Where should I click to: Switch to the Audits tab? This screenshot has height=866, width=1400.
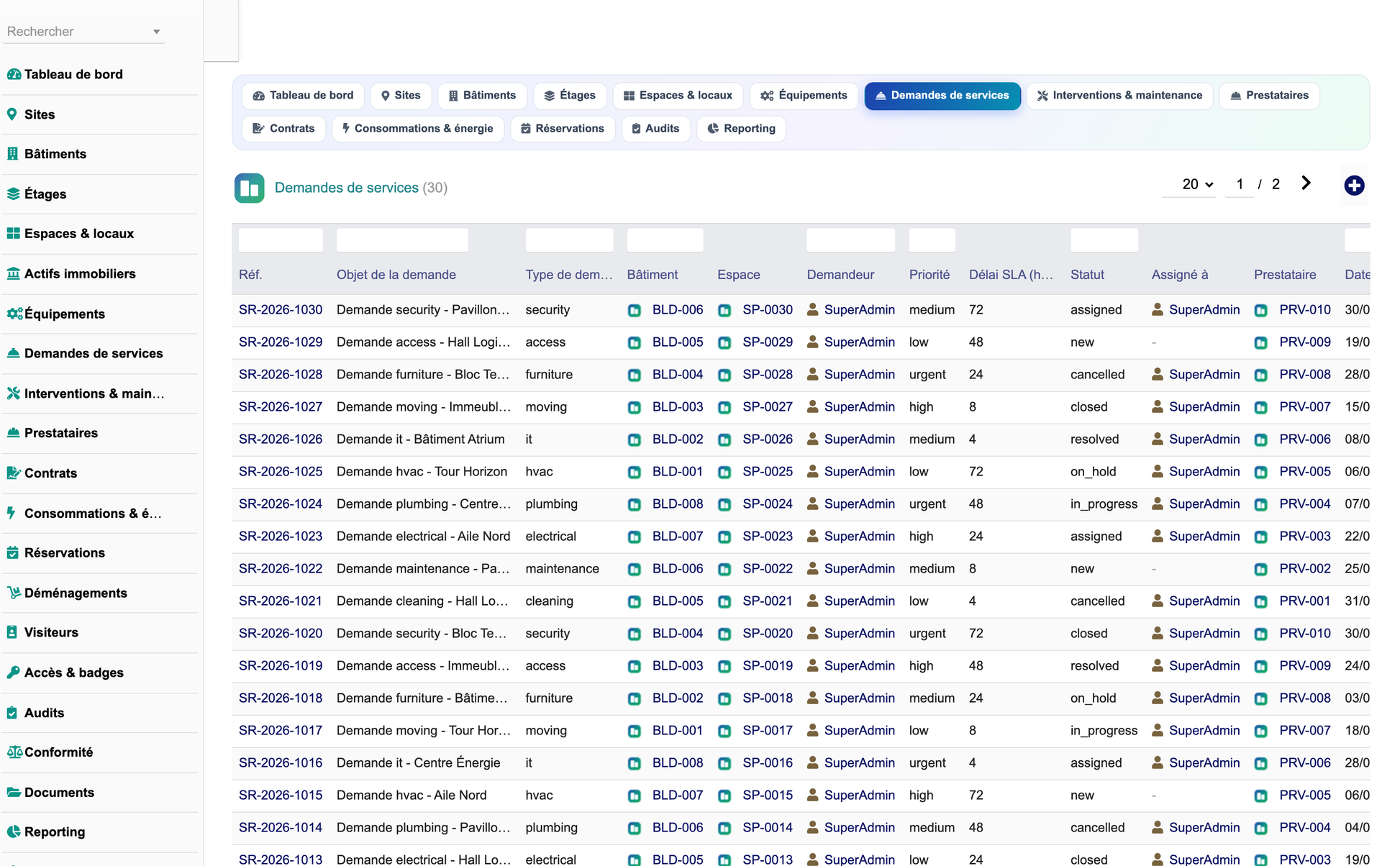coord(655,128)
